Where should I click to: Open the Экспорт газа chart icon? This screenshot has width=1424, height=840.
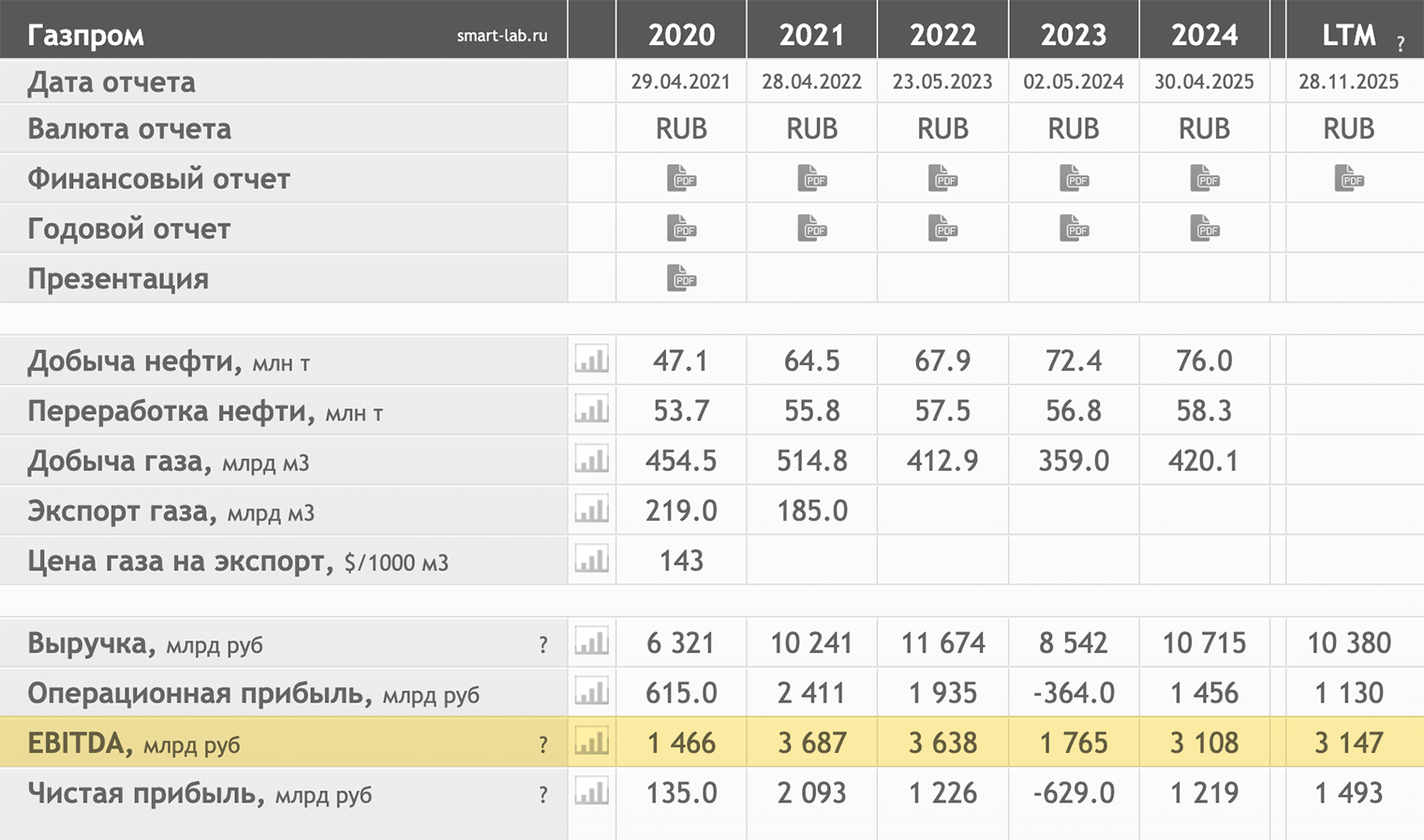point(592,509)
